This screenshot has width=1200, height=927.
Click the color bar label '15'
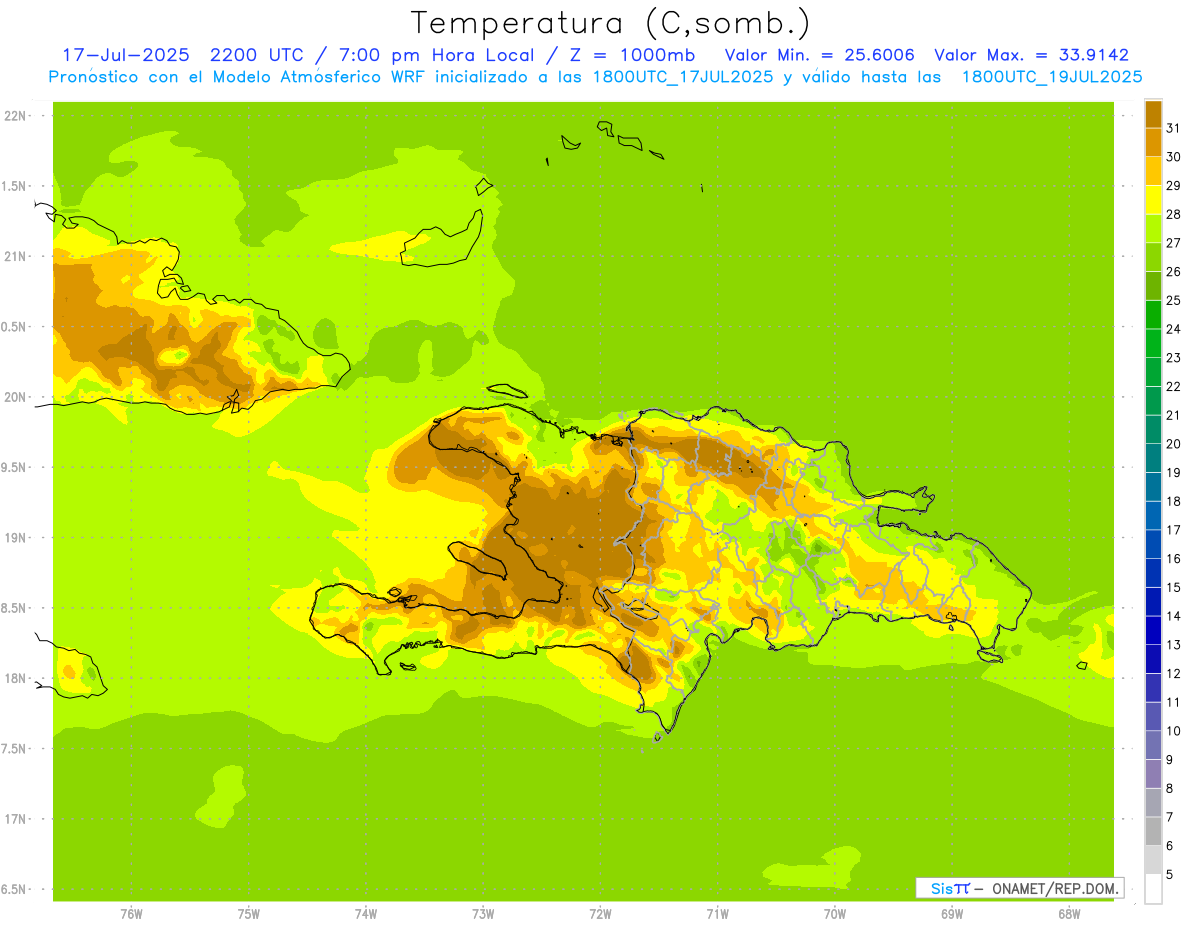click(1174, 587)
